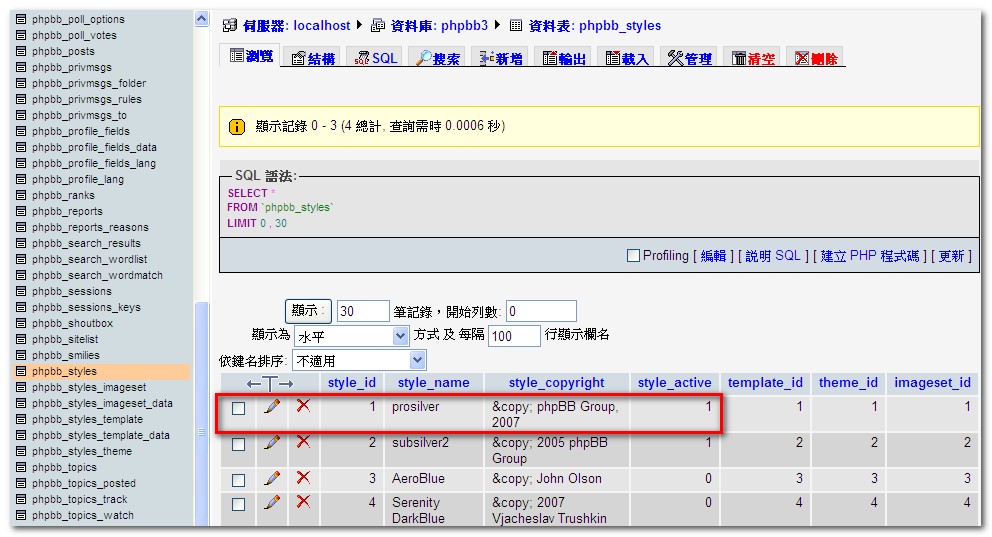Click the repeat headers field showing 100
The height and width of the screenshot is (537, 992).
(514, 336)
